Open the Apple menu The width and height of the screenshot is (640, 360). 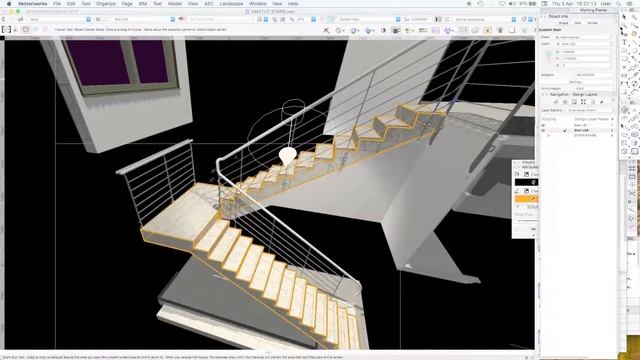pos(9,3)
